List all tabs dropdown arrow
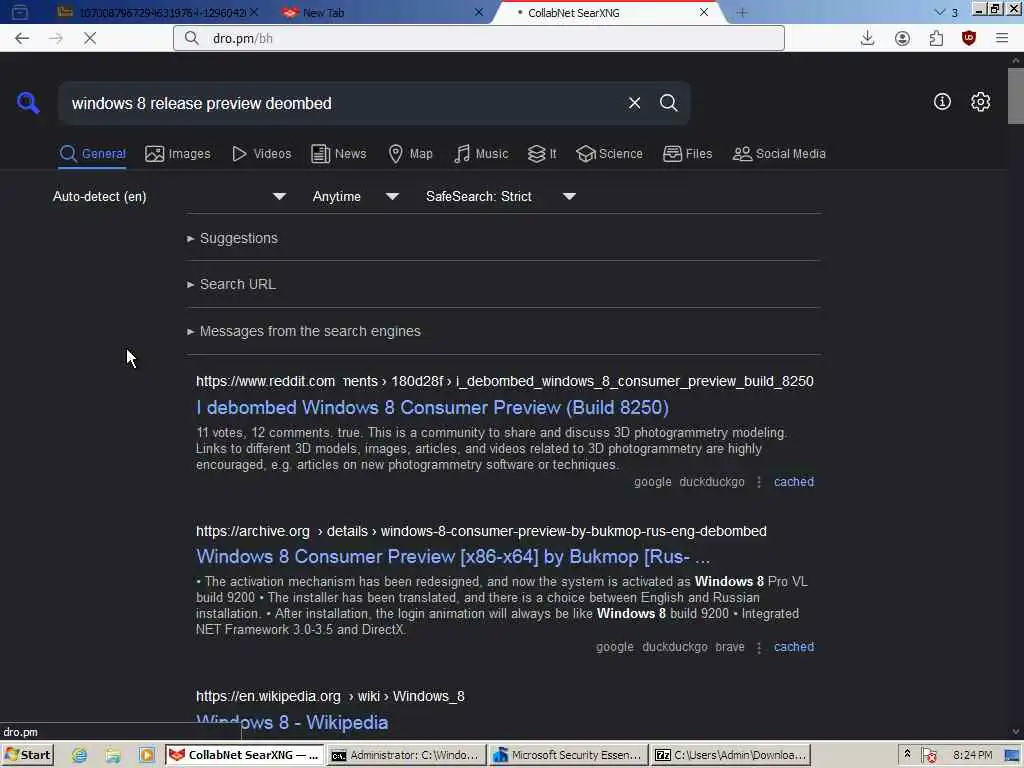 940,12
